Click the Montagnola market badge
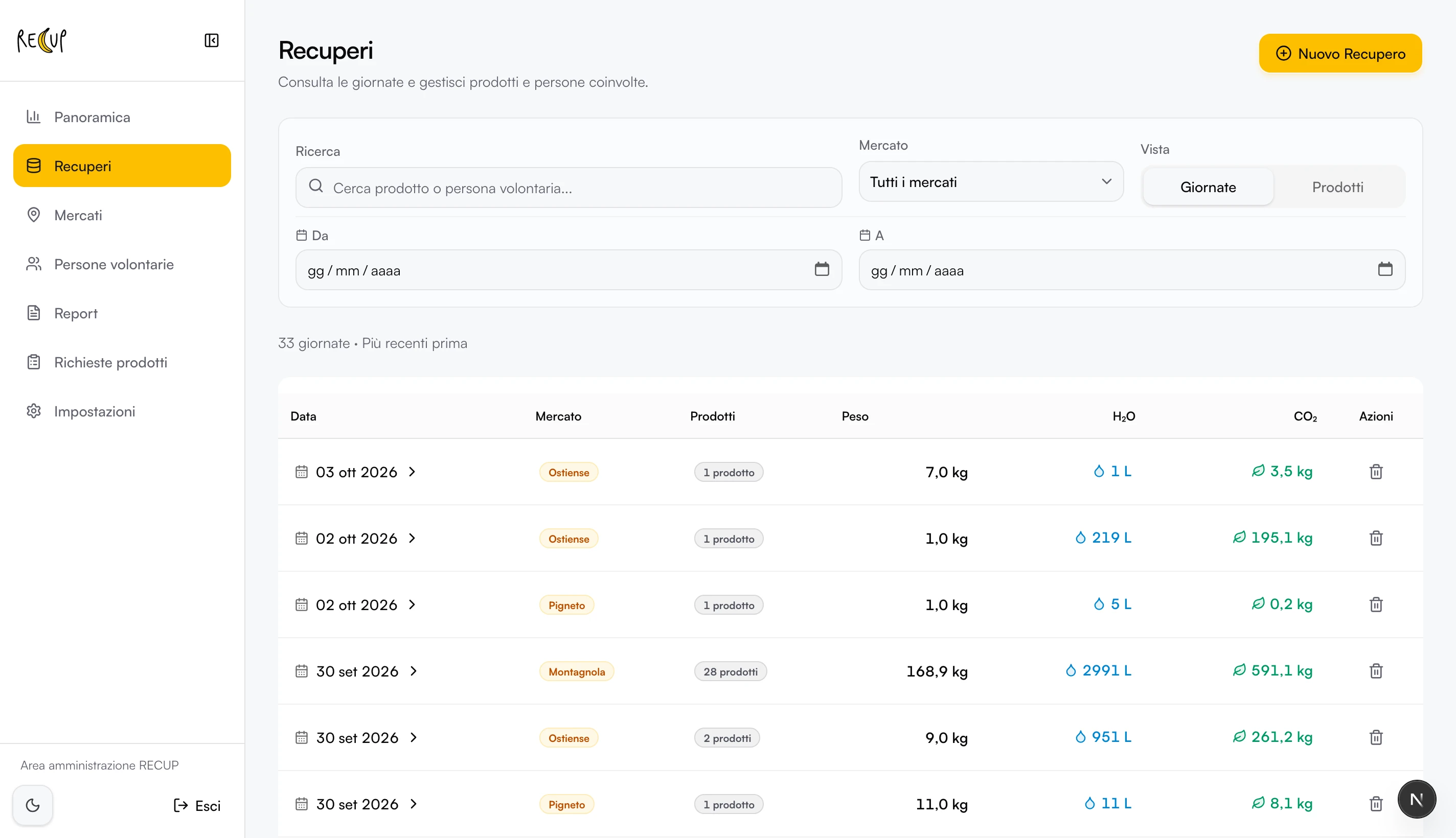 point(576,671)
